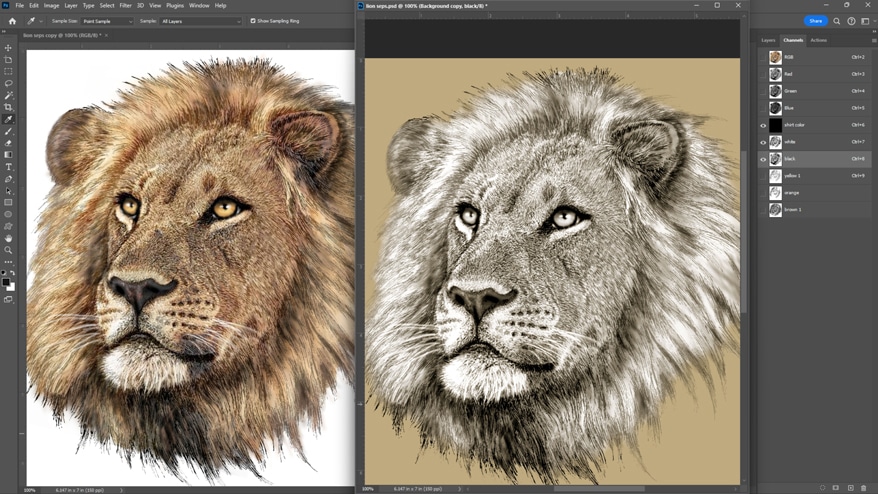This screenshot has height=494, width=878.
Task: Hide the shirt color channel
Action: click(763, 125)
